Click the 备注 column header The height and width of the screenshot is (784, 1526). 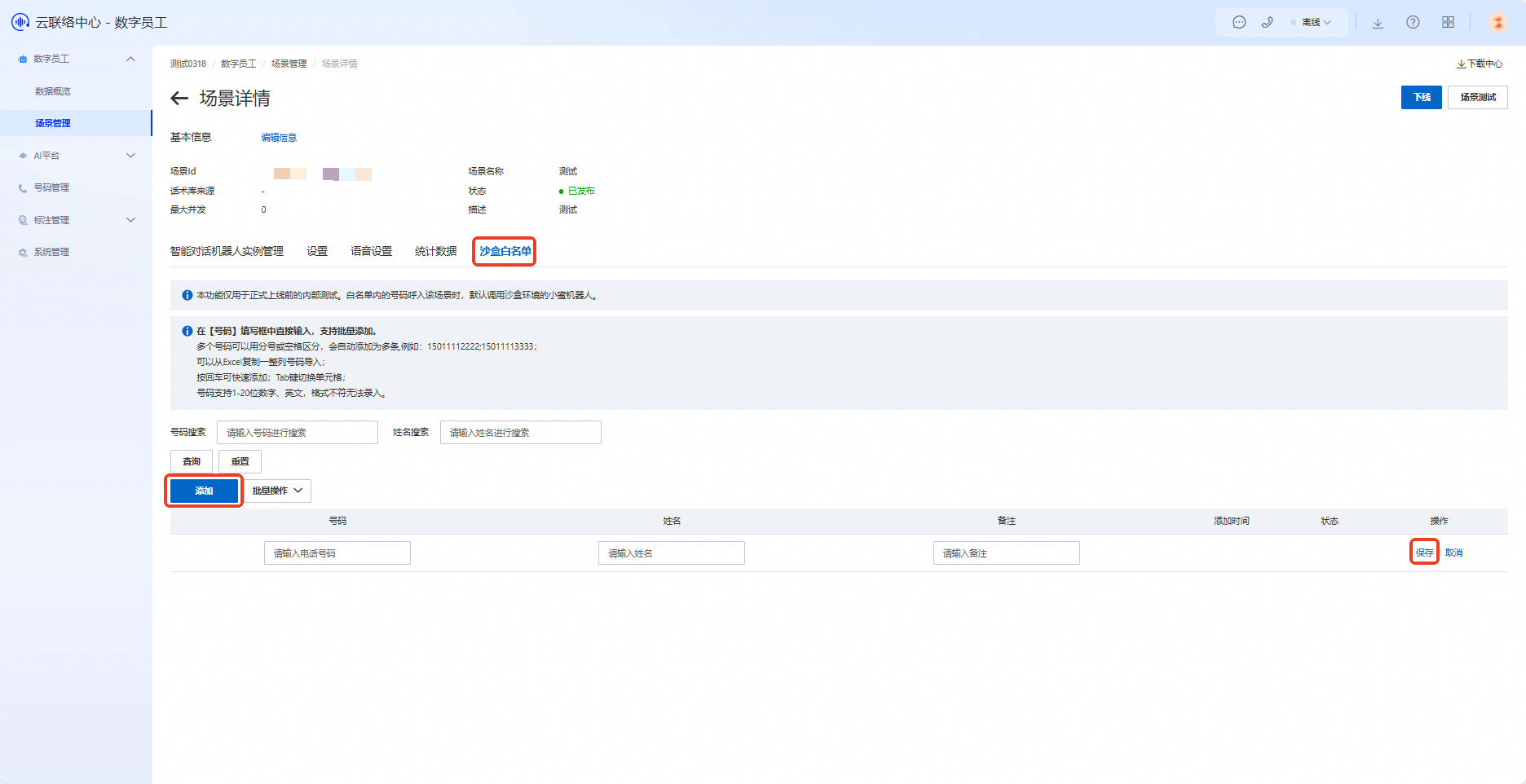[x=1007, y=521]
